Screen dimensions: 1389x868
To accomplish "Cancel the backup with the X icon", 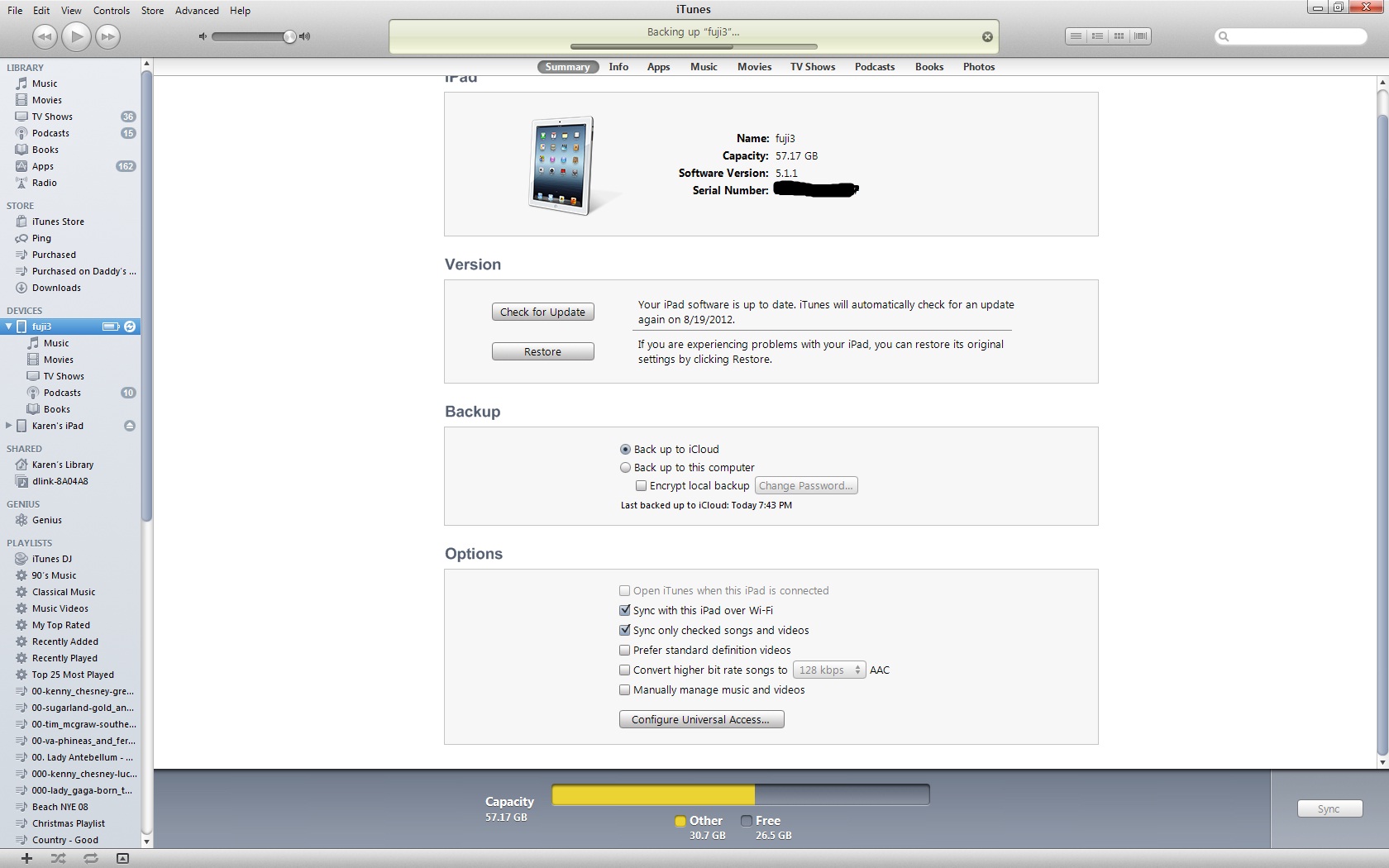I will tap(987, 36).
